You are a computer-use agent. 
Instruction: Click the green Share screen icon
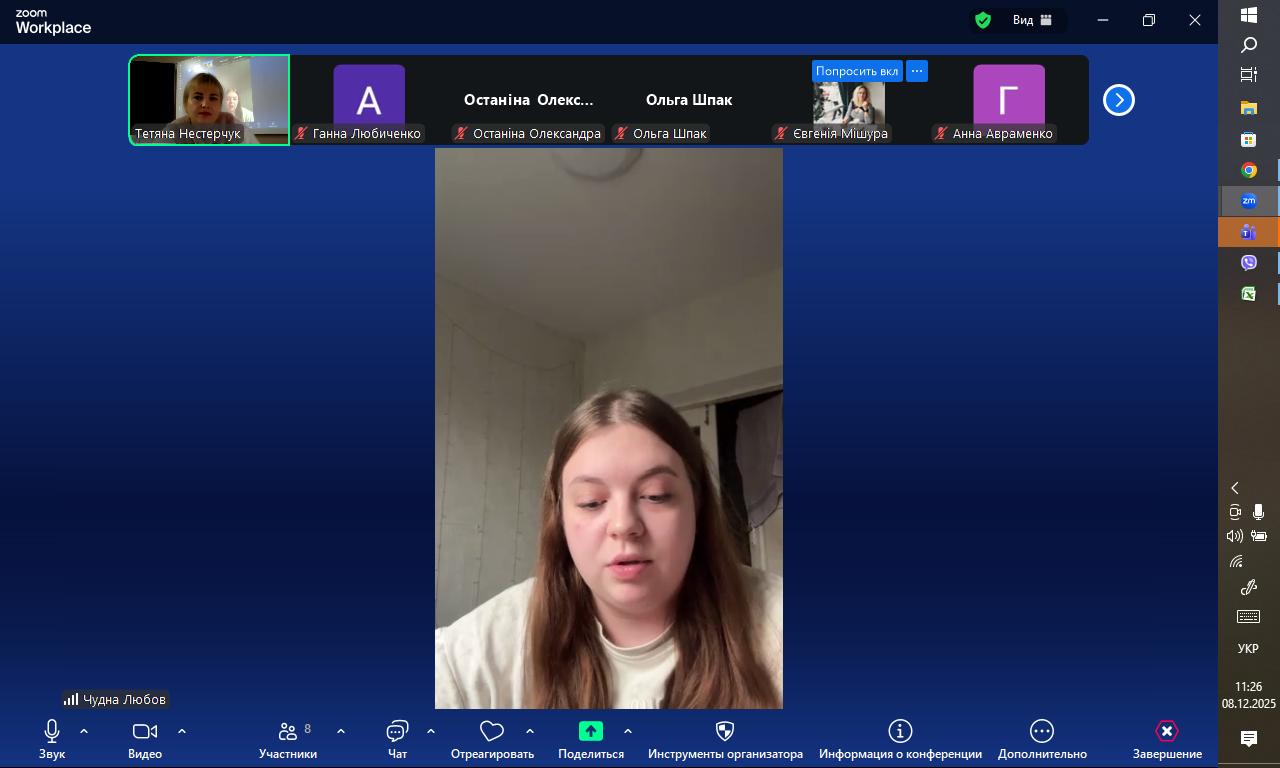click(590, 732)
